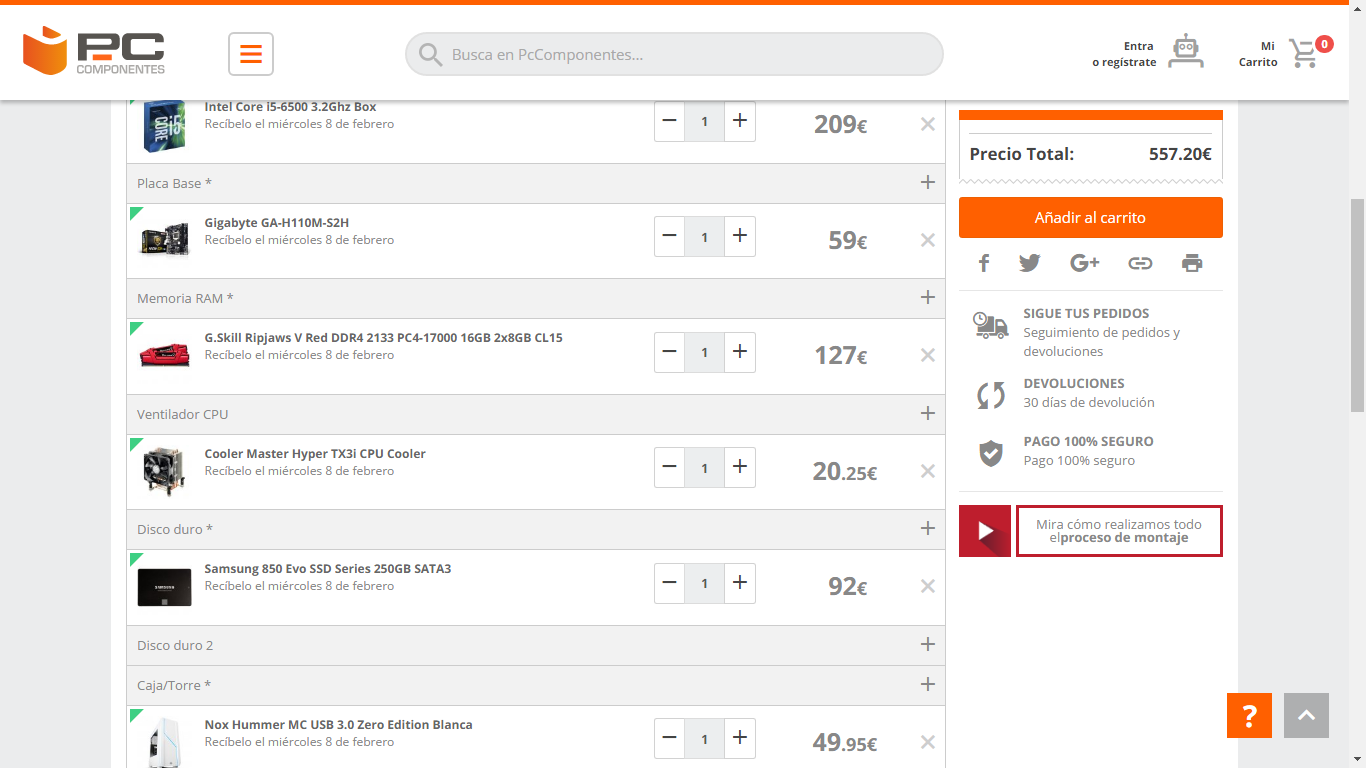This screenshot has width=1366, height=768.
Task: Play the assembly process video
Action: tap(985, 531)
